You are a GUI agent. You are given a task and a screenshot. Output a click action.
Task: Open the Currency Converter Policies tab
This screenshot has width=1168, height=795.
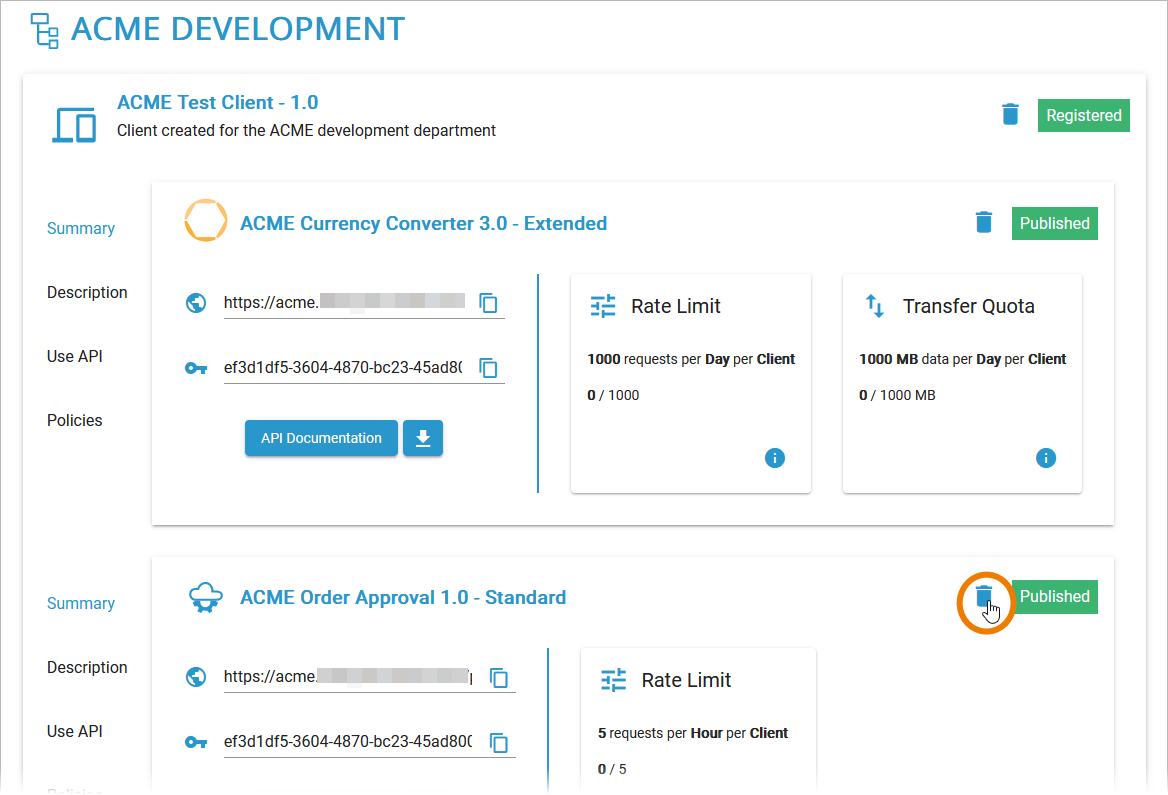pyautogui.click(x=75, y=420)
